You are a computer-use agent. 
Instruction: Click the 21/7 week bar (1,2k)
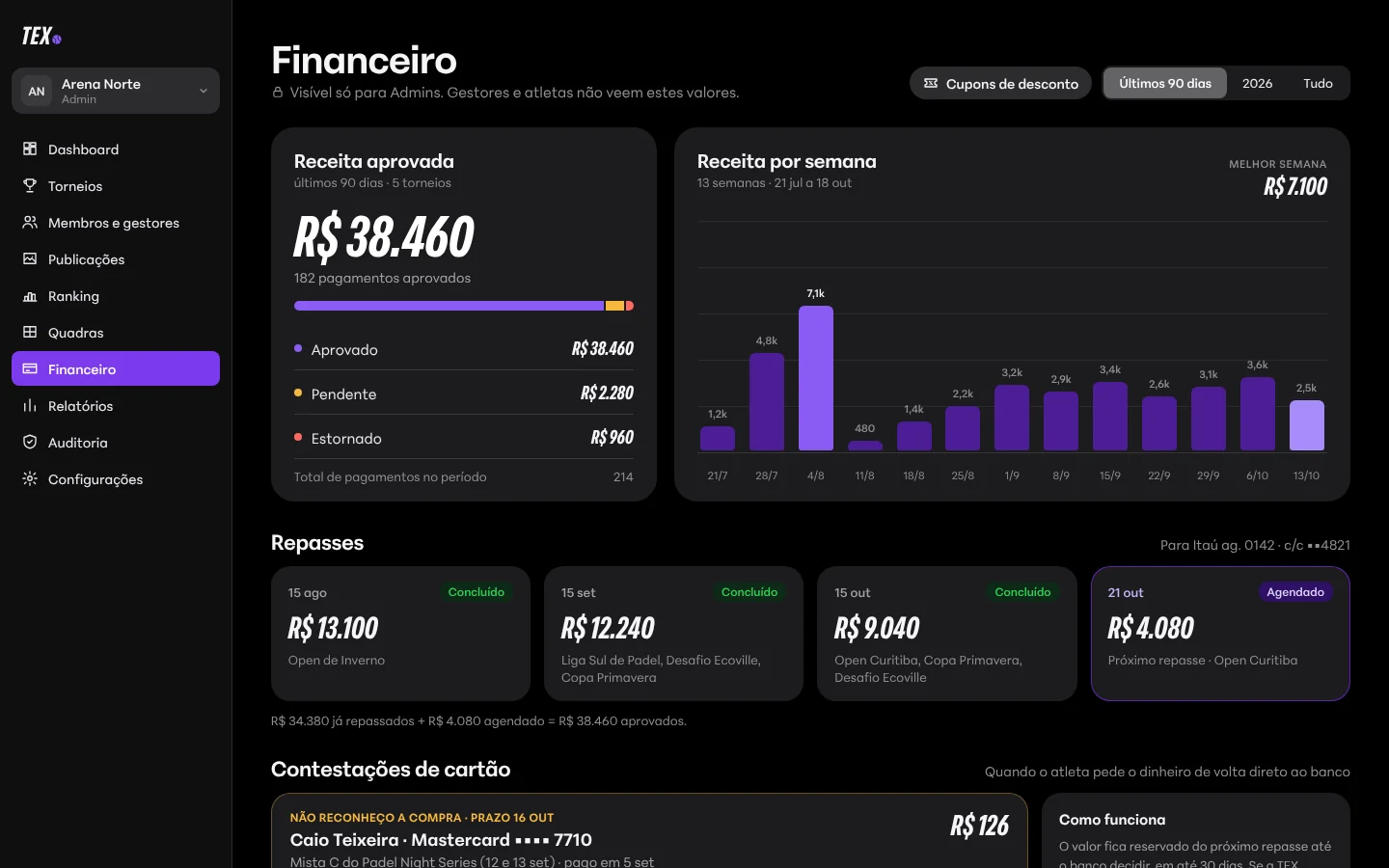tap(718, 439)
